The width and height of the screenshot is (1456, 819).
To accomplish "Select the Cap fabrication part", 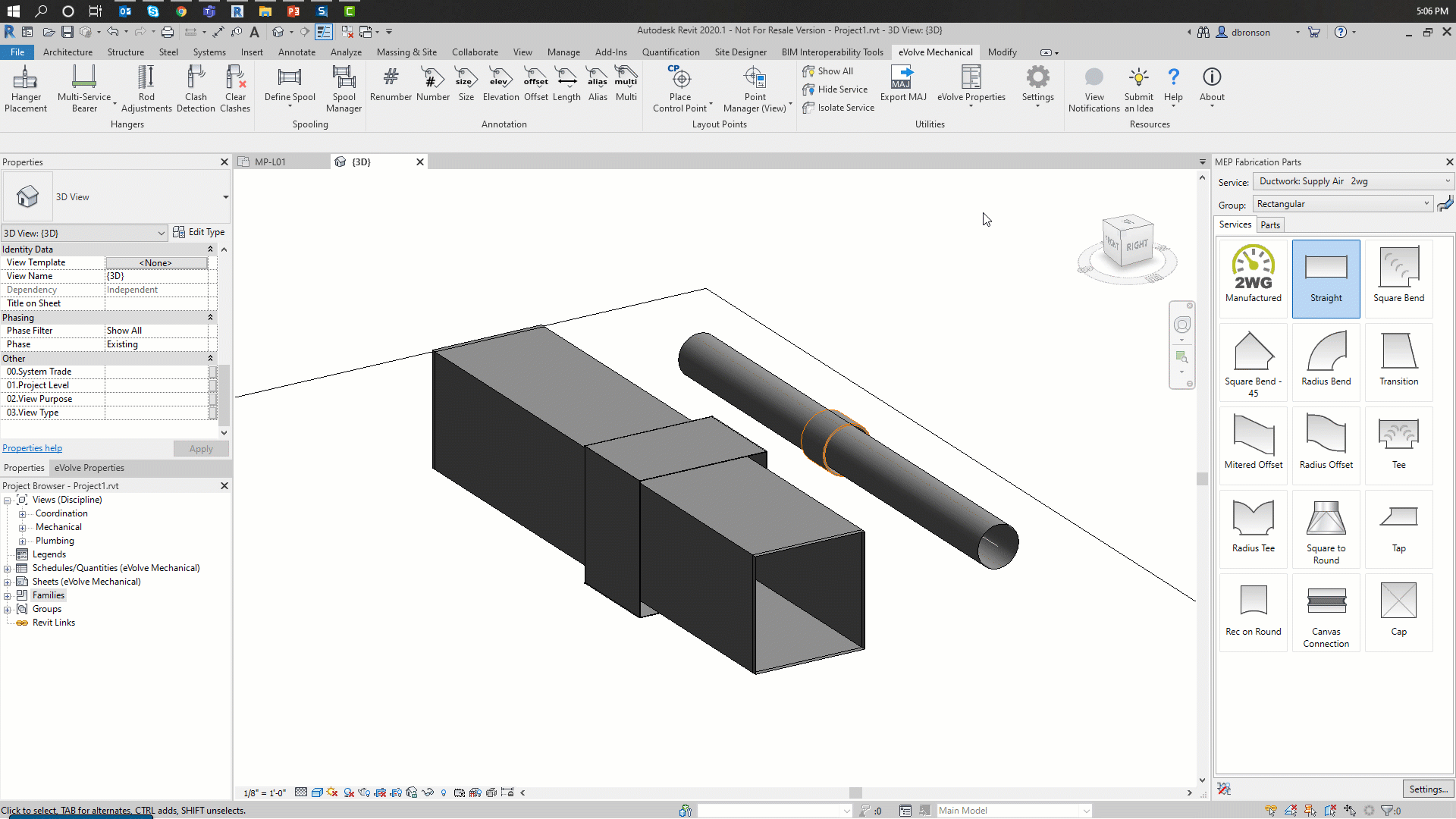I will 1398,611.
